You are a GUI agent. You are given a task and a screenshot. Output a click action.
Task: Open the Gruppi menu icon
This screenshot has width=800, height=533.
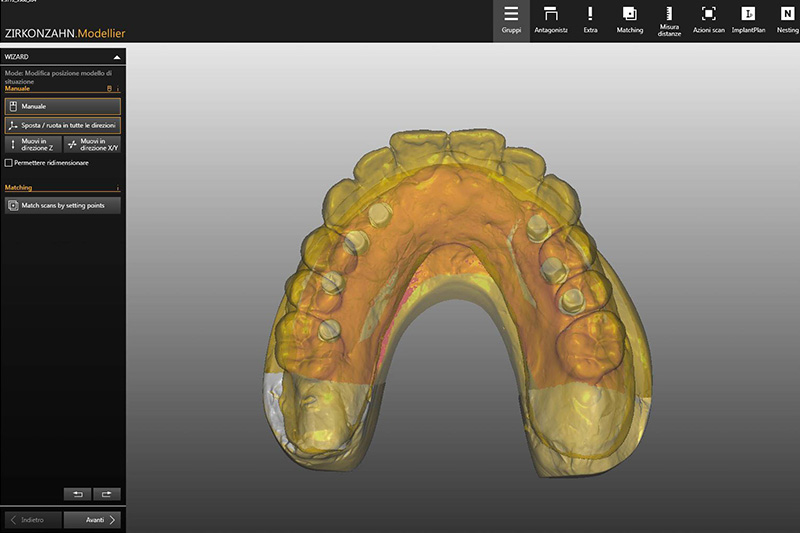pos(511,20)
